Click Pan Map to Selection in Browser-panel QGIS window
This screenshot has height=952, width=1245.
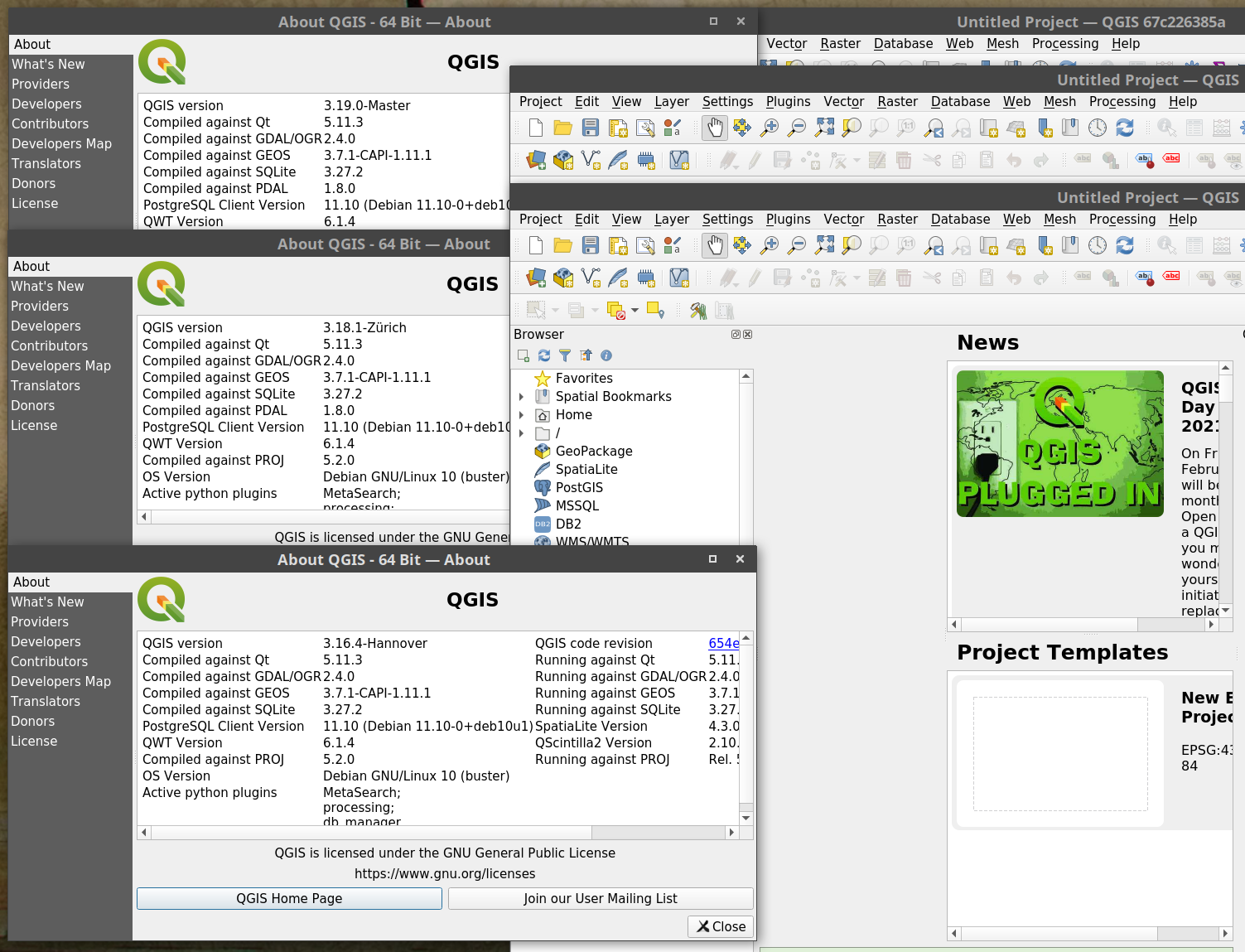(x=742, y=245)
